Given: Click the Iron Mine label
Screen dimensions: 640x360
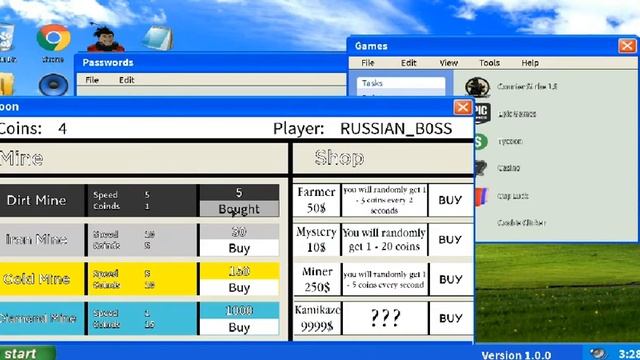Looking at the screenshot, I should pos(37,240).
